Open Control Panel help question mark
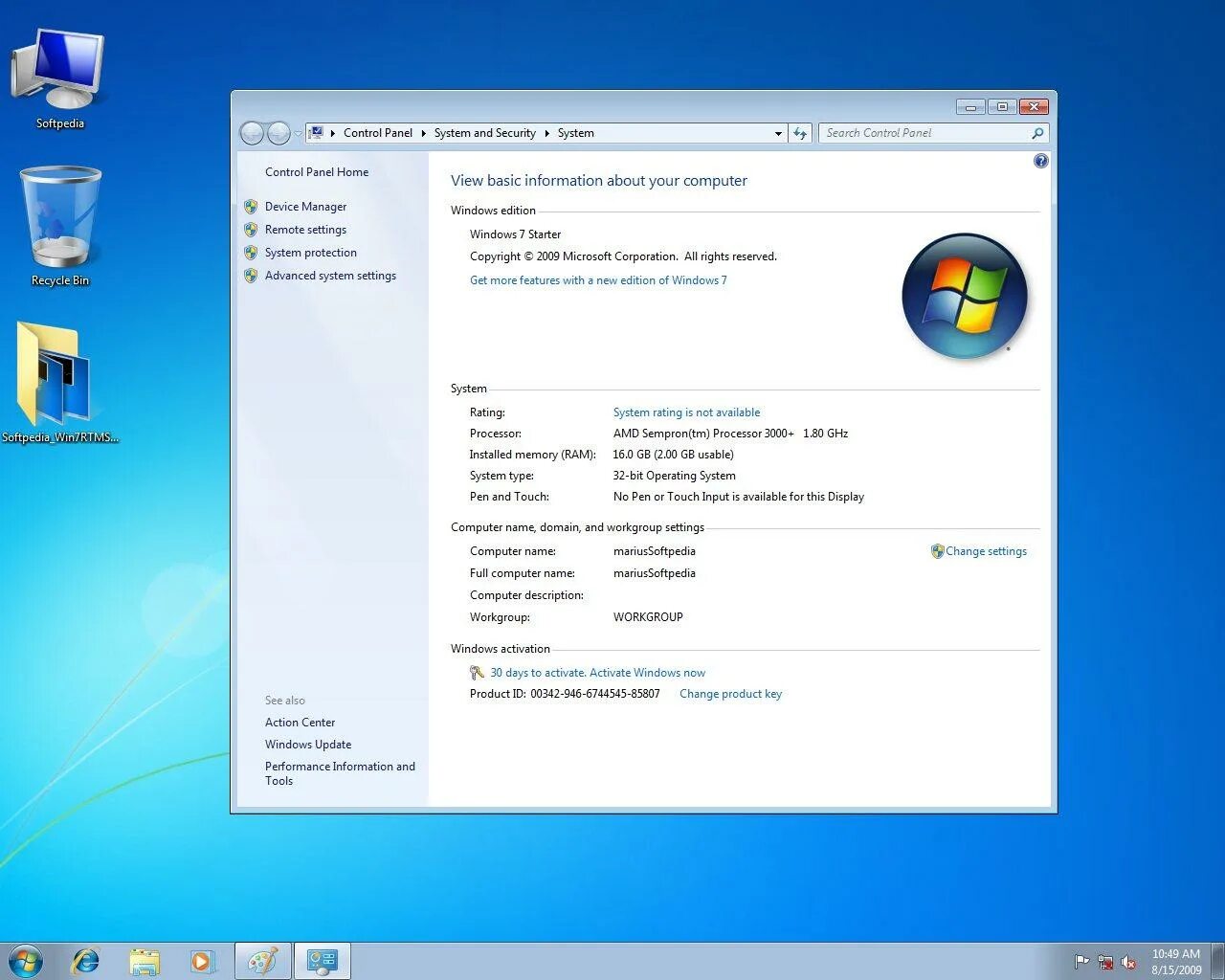This screenshot has height=980, width=1225. pyautogui.click(x=1041, y=161)
